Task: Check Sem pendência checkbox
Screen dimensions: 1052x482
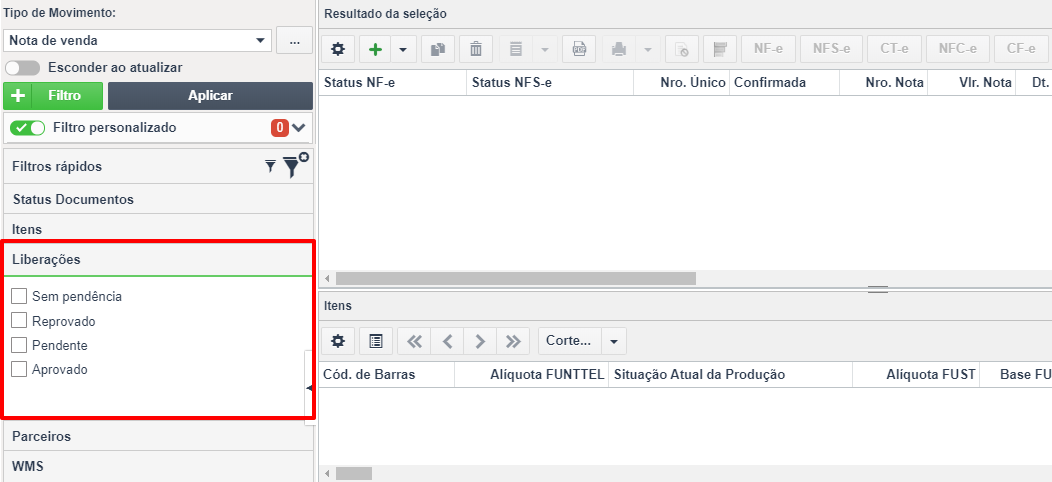Action: pyautogui.click(x=19, y=296)
